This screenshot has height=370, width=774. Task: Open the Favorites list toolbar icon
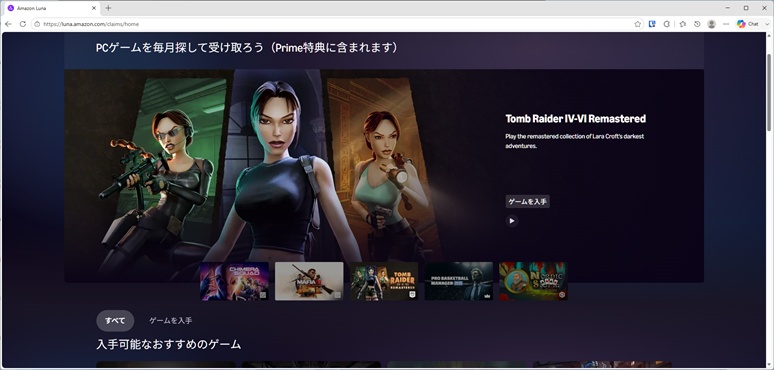tap(683, 24)
